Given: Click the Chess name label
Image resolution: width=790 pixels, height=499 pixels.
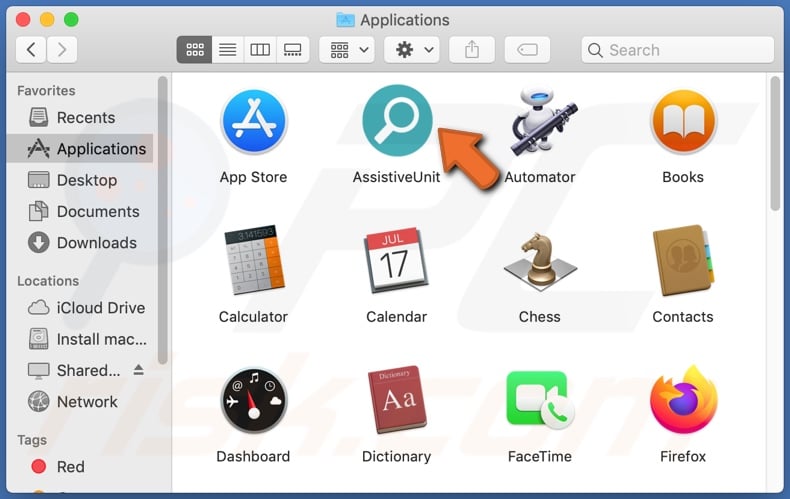Looking at the screenshot, I should pos(540,317).
